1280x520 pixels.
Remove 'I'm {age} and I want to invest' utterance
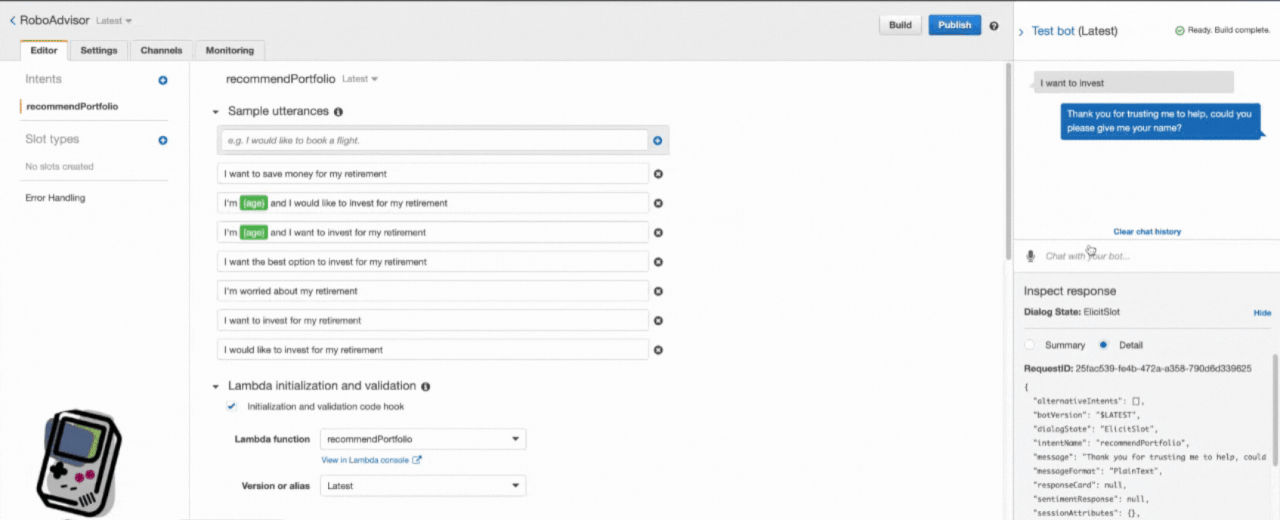(x=658, y=233)
